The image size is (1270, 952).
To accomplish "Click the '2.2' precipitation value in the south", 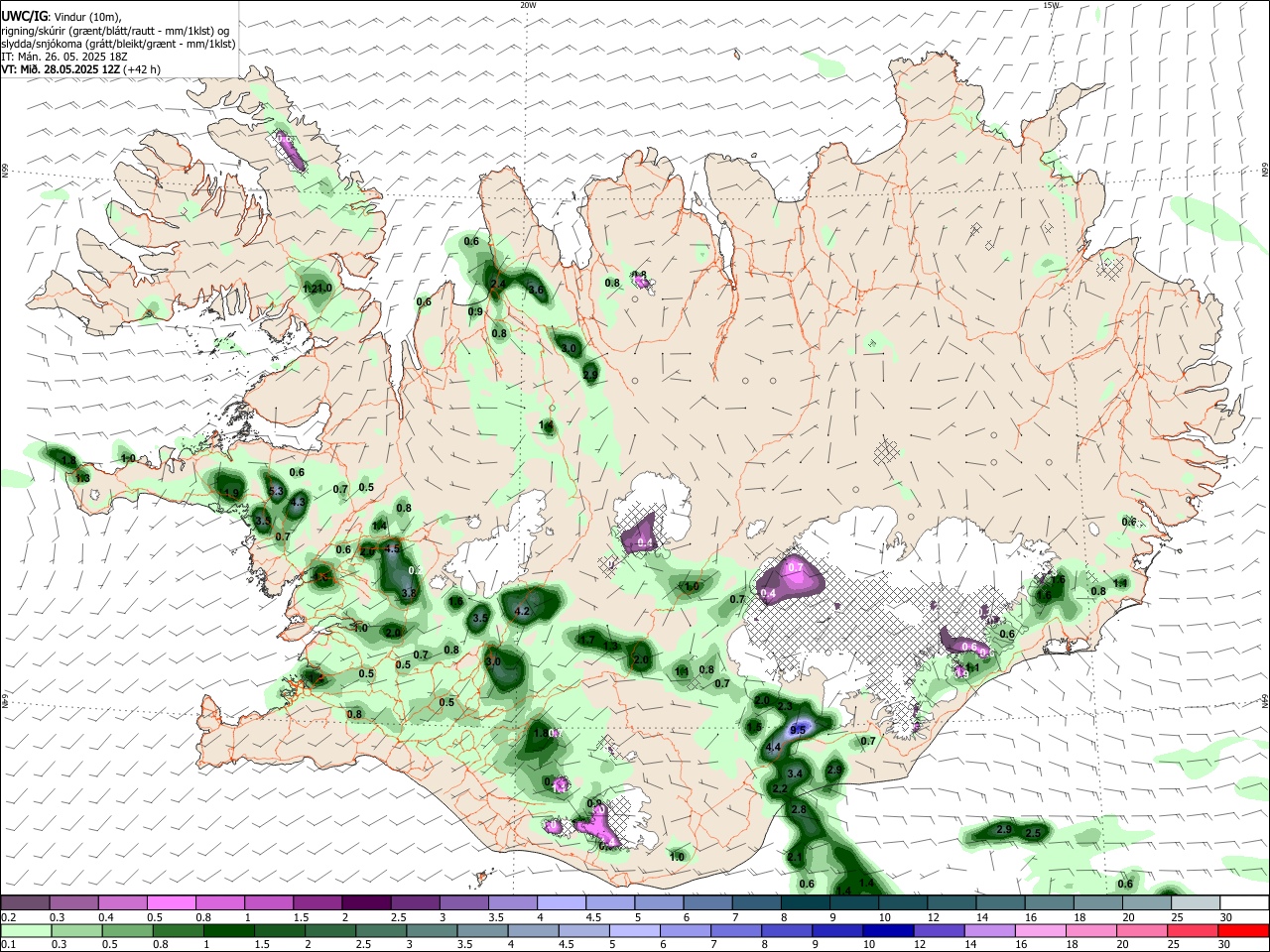I will click(x=780, y=789).
